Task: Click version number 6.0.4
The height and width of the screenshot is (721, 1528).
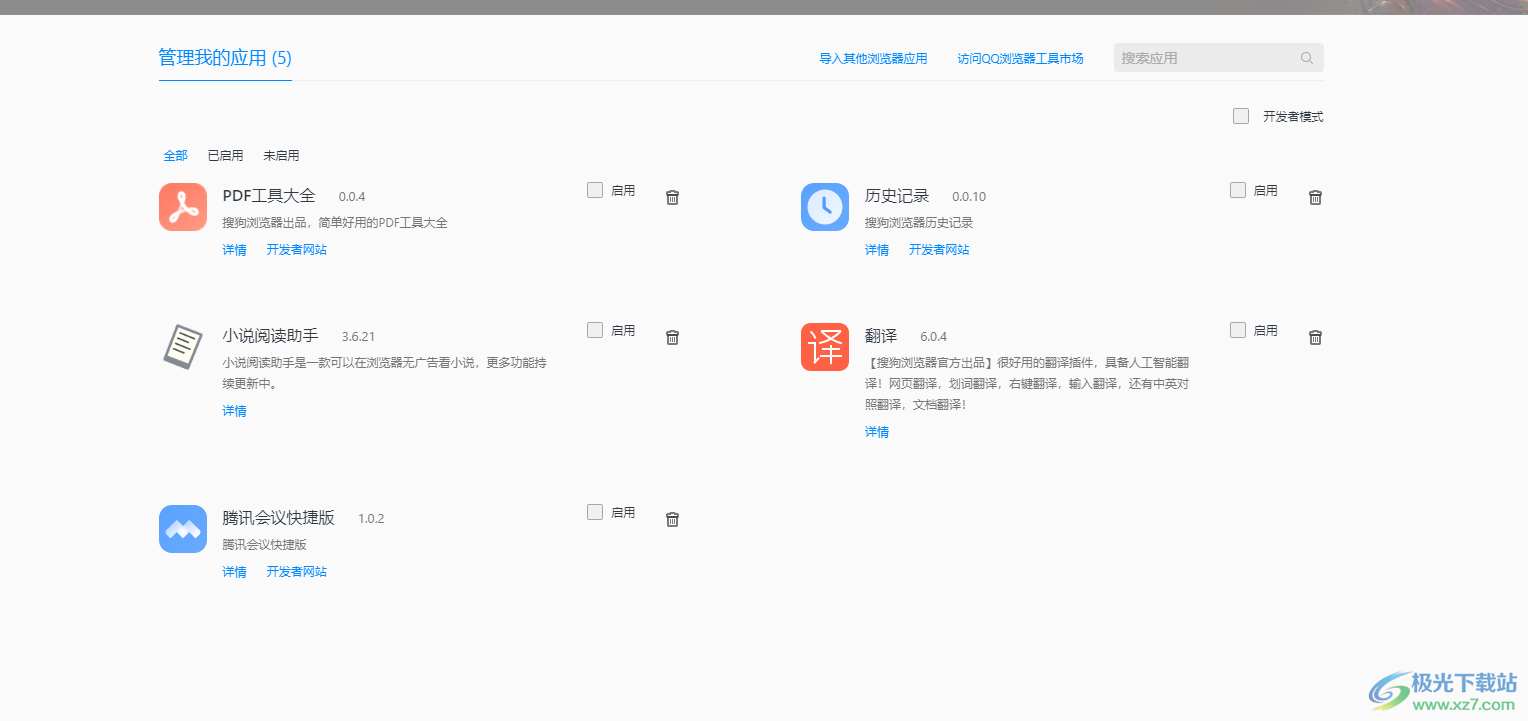Action: [934, 337]
